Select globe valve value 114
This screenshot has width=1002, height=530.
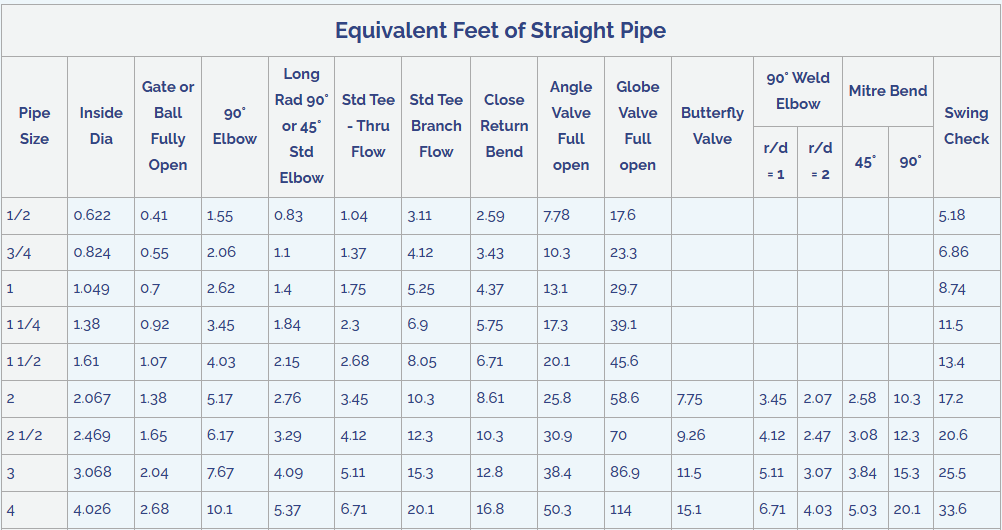(621, 509)
